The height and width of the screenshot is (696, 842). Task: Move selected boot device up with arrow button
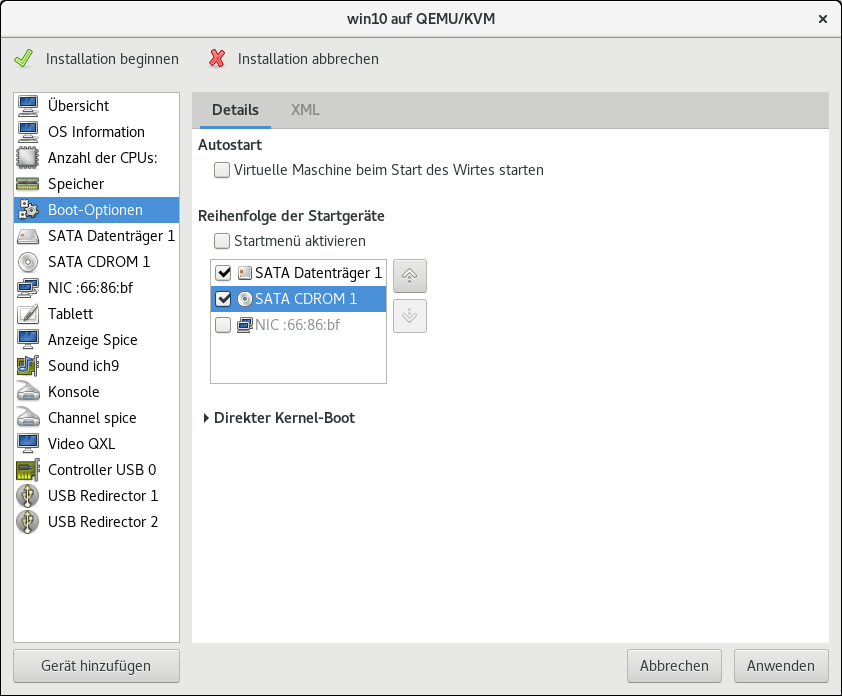click(410, 276)
